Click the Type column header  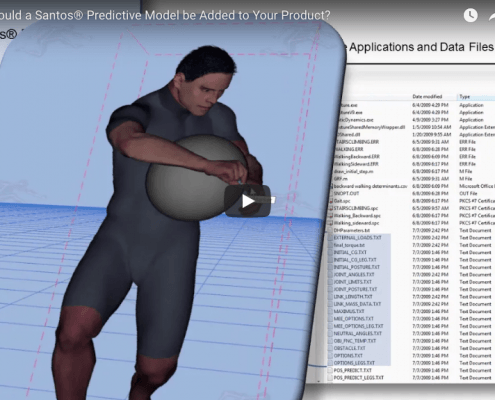coord(464,97)
